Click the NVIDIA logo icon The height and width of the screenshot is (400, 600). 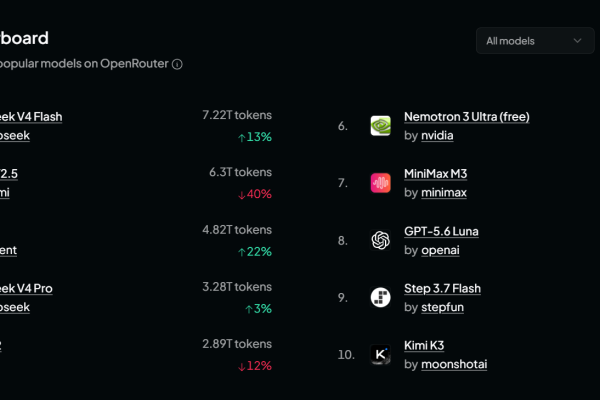(380, 126)
